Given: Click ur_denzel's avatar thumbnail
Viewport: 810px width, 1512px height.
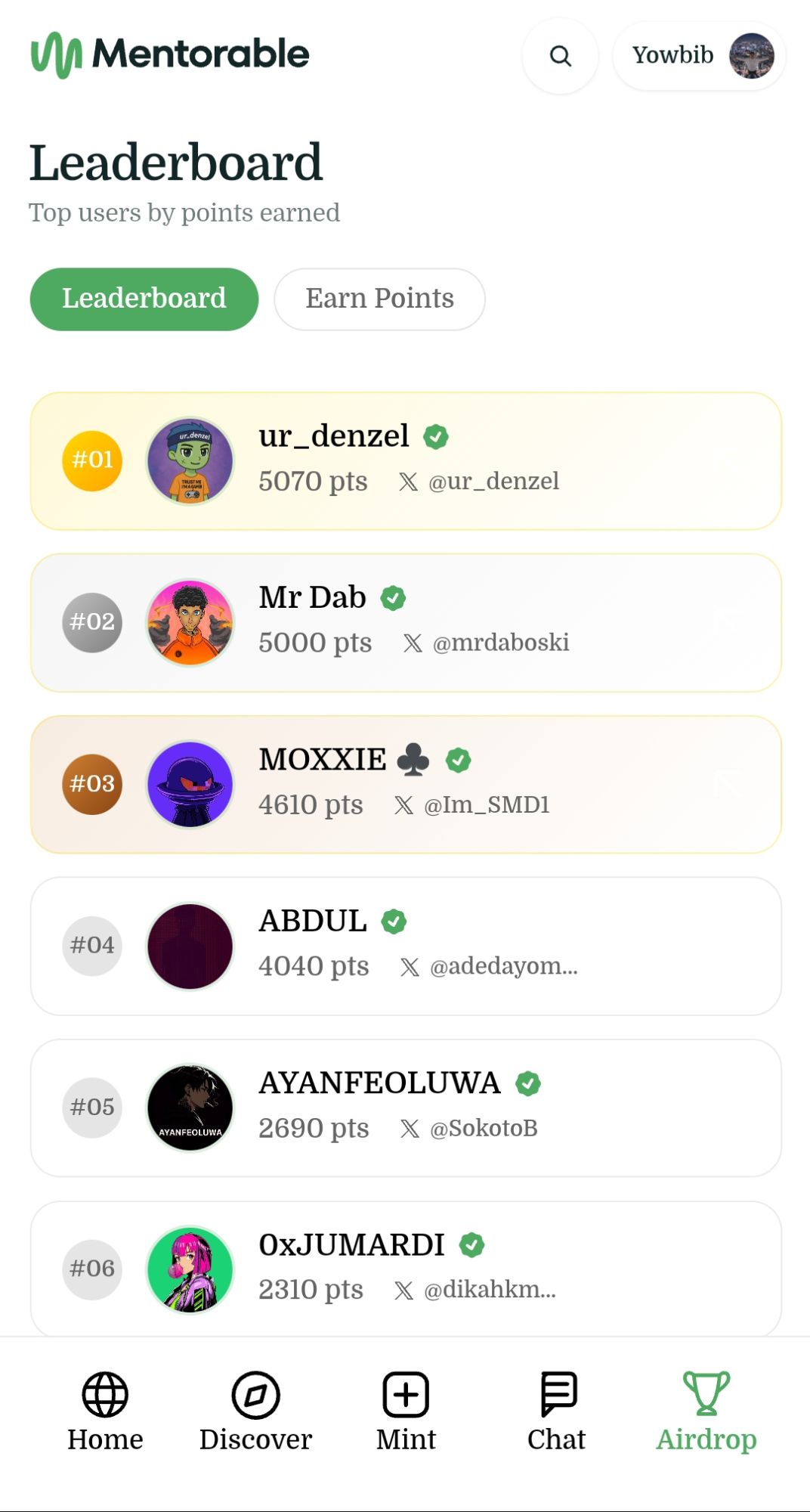Looking at the screenshot, I should pyautogui.click(x=190, y=461).
